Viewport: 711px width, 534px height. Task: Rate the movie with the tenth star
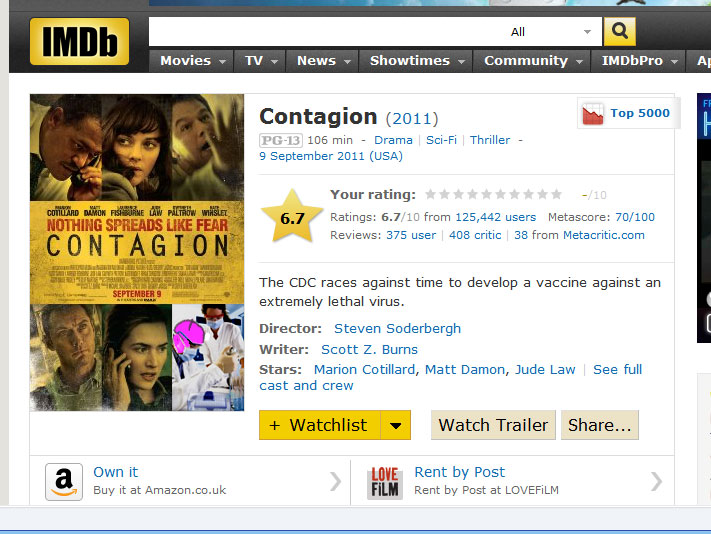click(x=556, y=194)
